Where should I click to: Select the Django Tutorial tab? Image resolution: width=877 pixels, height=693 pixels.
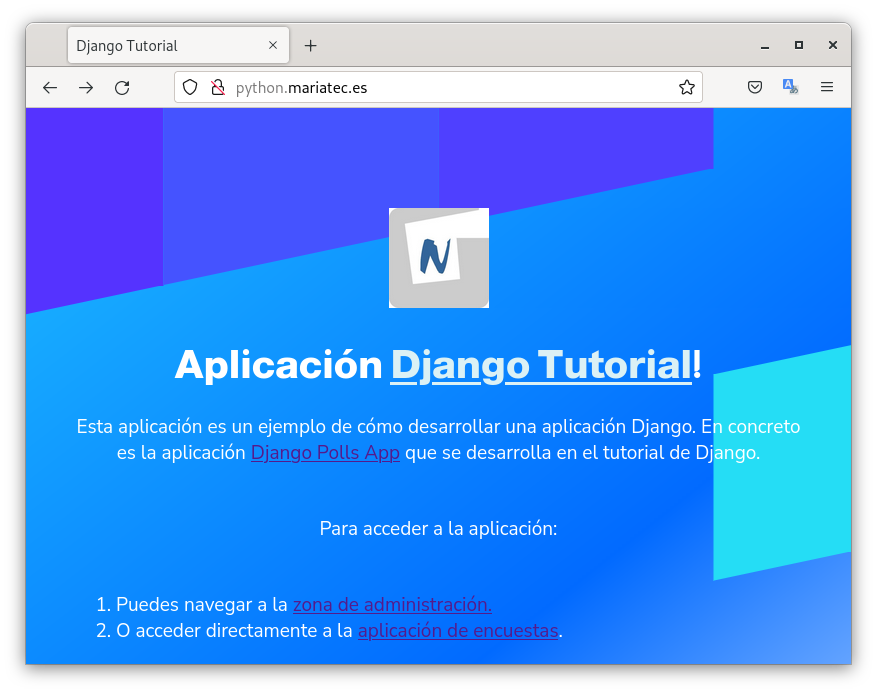[160, 46]
